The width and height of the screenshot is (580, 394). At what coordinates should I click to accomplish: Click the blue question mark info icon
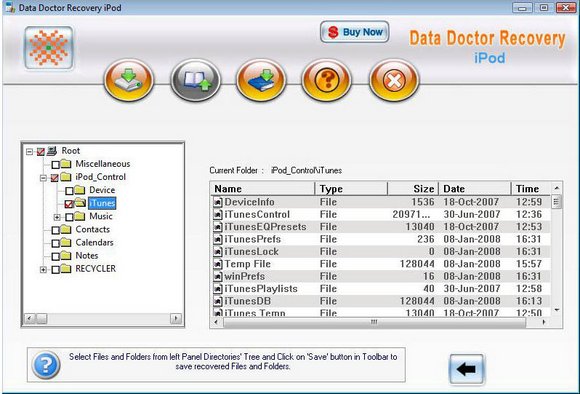(45, 365)
